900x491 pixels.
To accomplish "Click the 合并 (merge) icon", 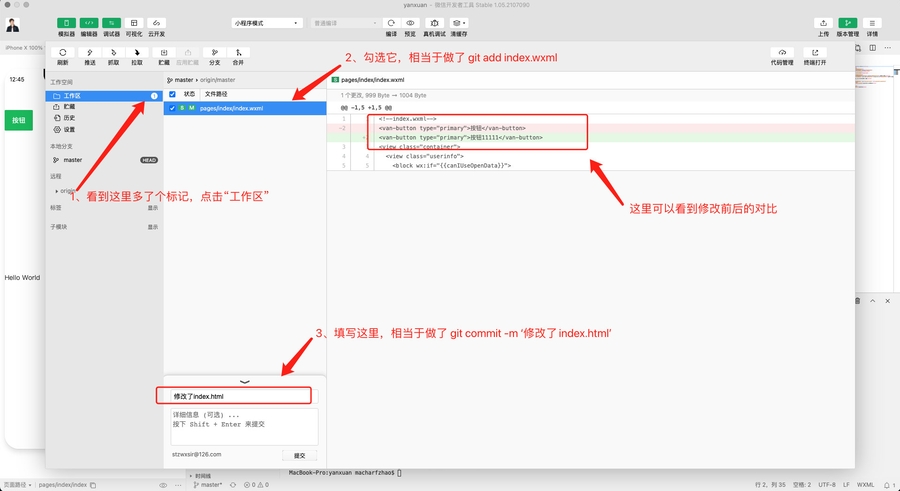I will tap(238, 53).
